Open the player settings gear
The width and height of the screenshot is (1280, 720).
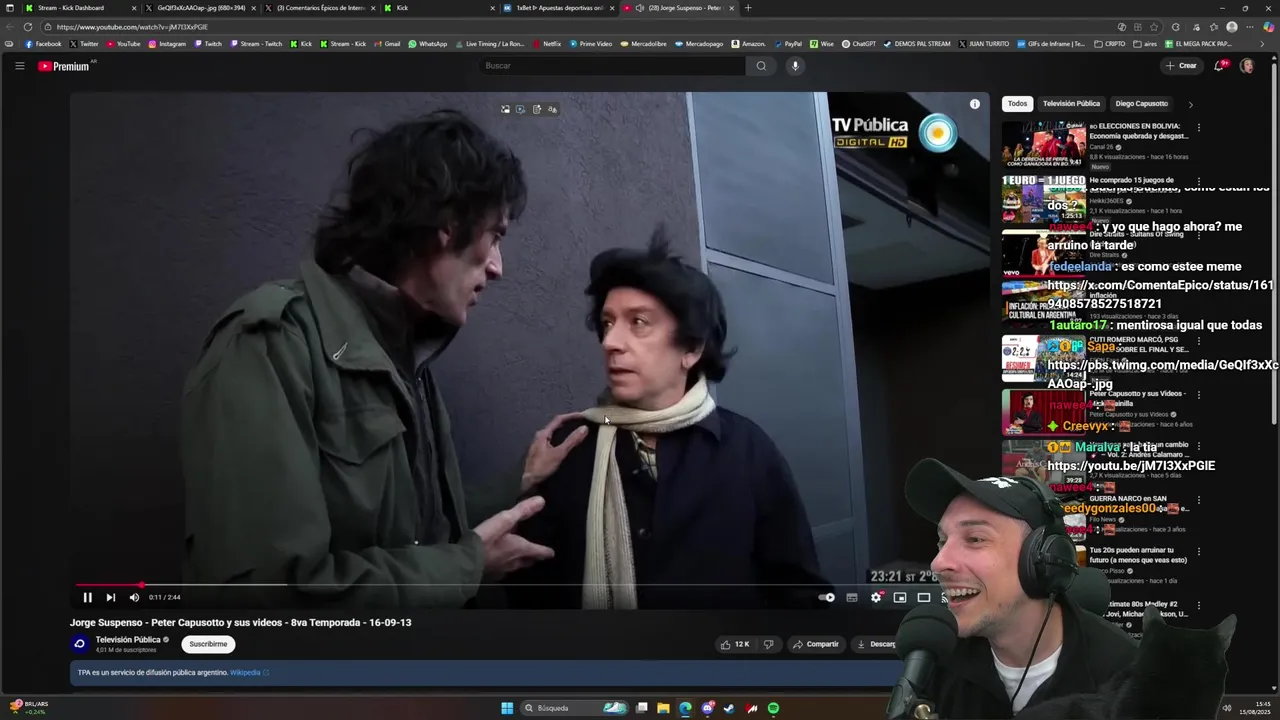876,597
